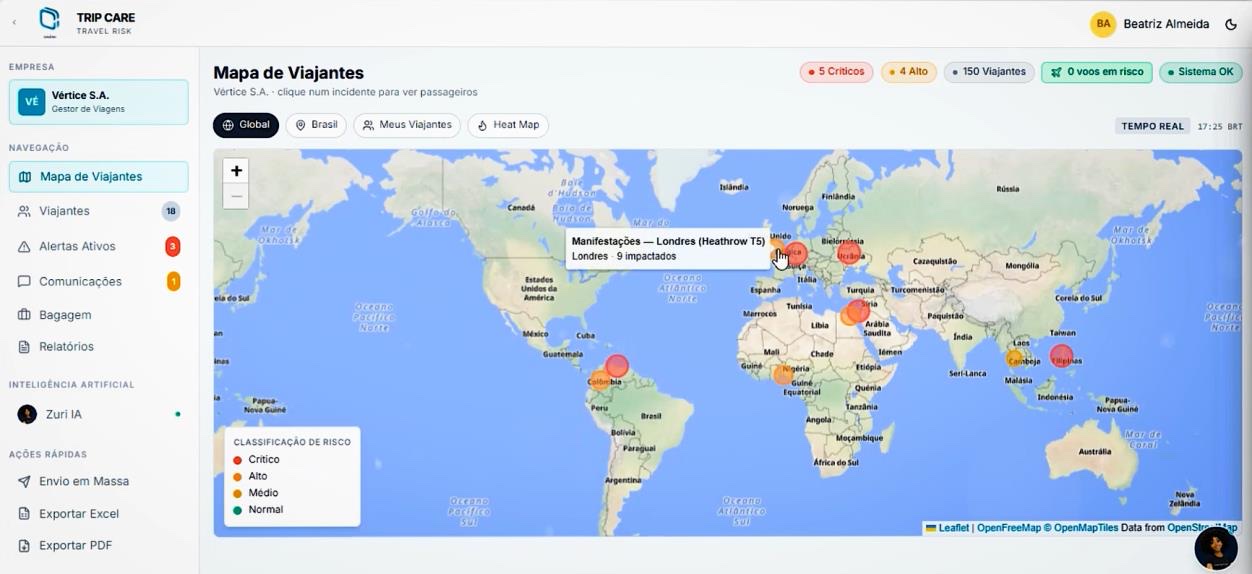This screenshot has height=574, width=1252.
Task: Click the Envio em Massa send icon
Action: [24, 481]
